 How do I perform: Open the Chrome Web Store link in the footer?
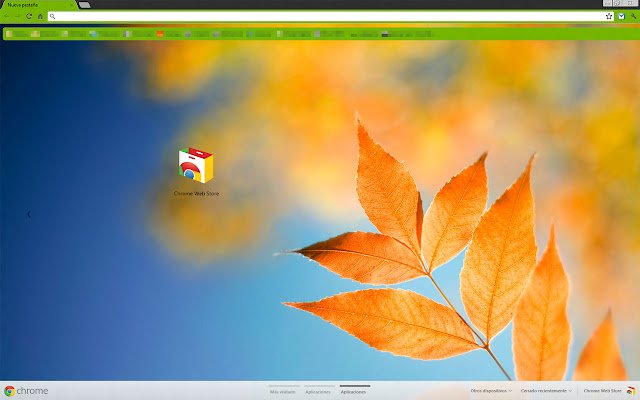coord(602,391)
